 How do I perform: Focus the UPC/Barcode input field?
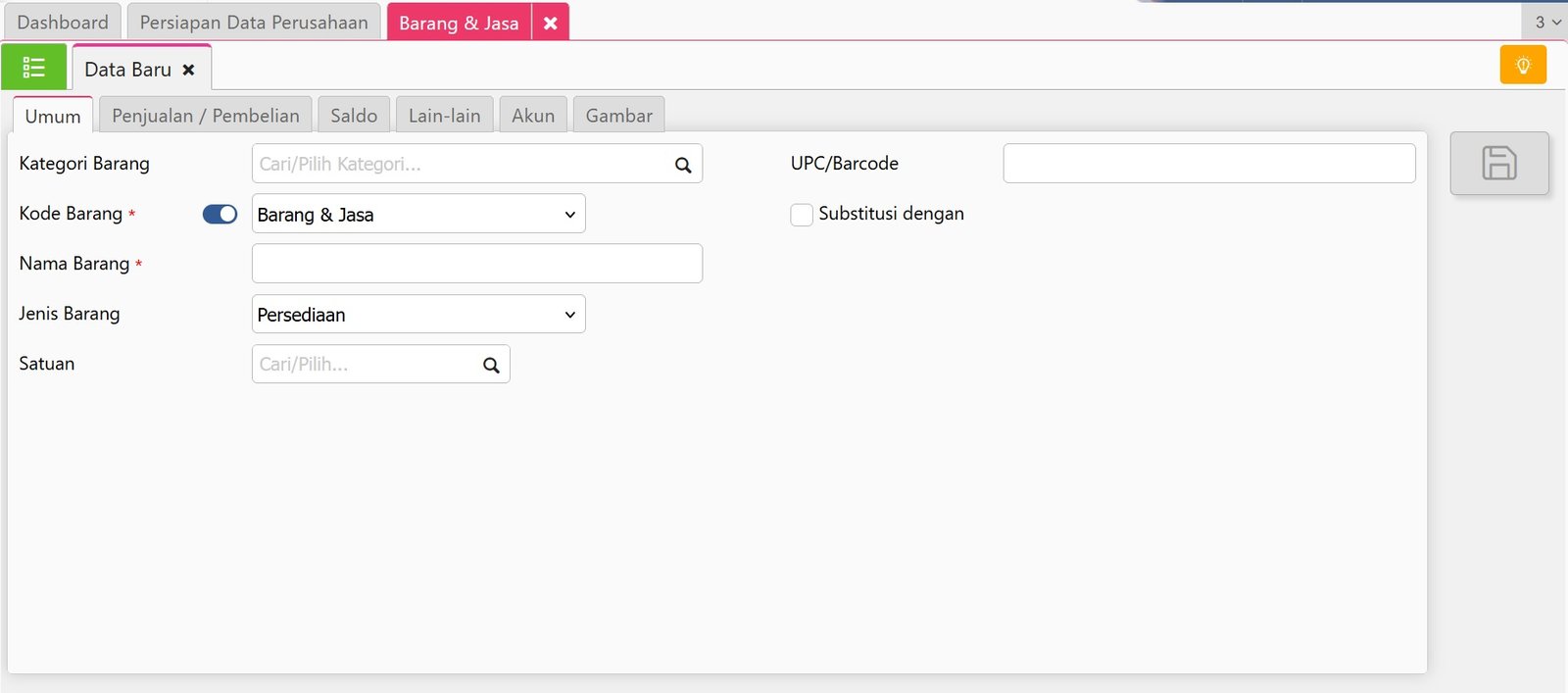pyautogui.click(x=1208, y=164)
